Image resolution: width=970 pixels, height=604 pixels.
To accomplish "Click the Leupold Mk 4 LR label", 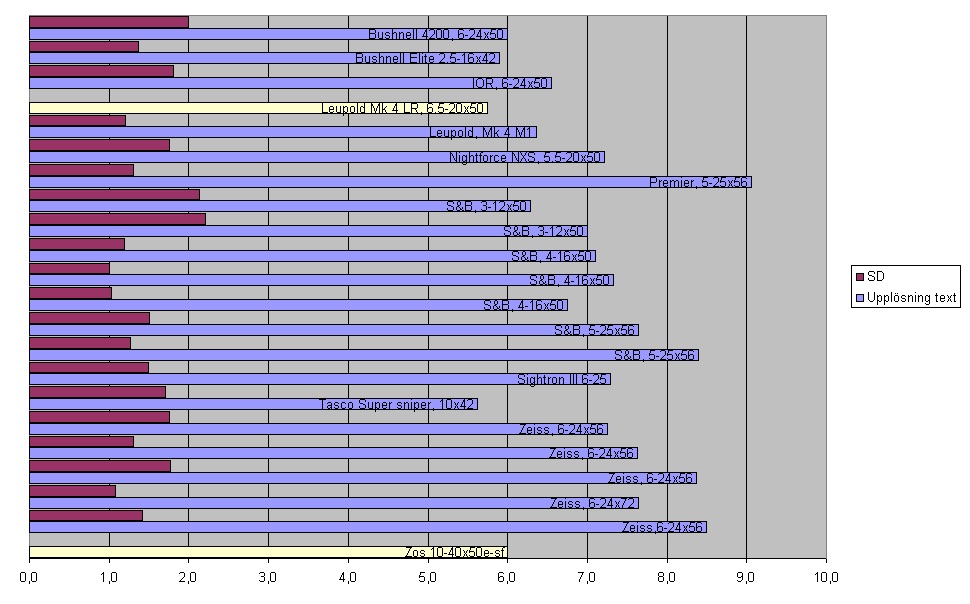I will click(x=403, y=108).
